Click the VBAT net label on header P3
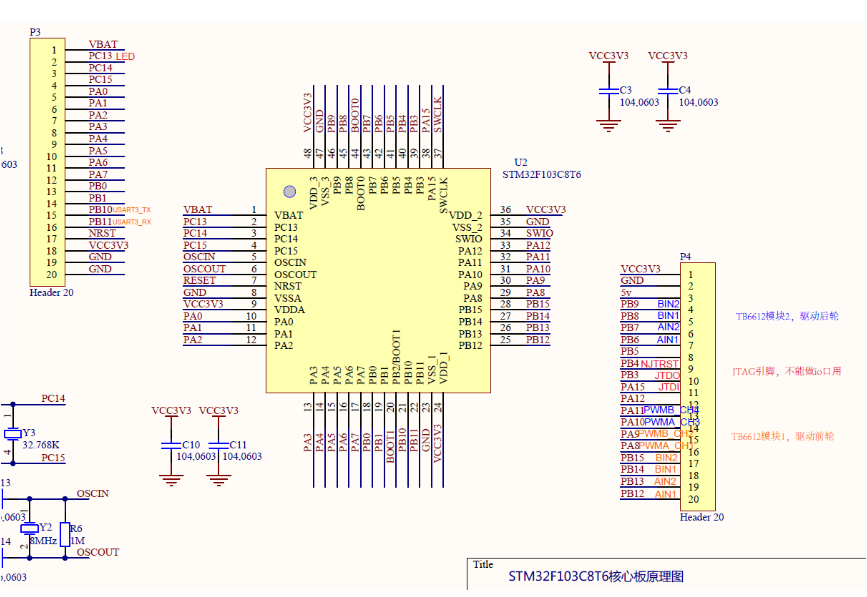This screenshot has width=867, height=597. pos(103,44)
